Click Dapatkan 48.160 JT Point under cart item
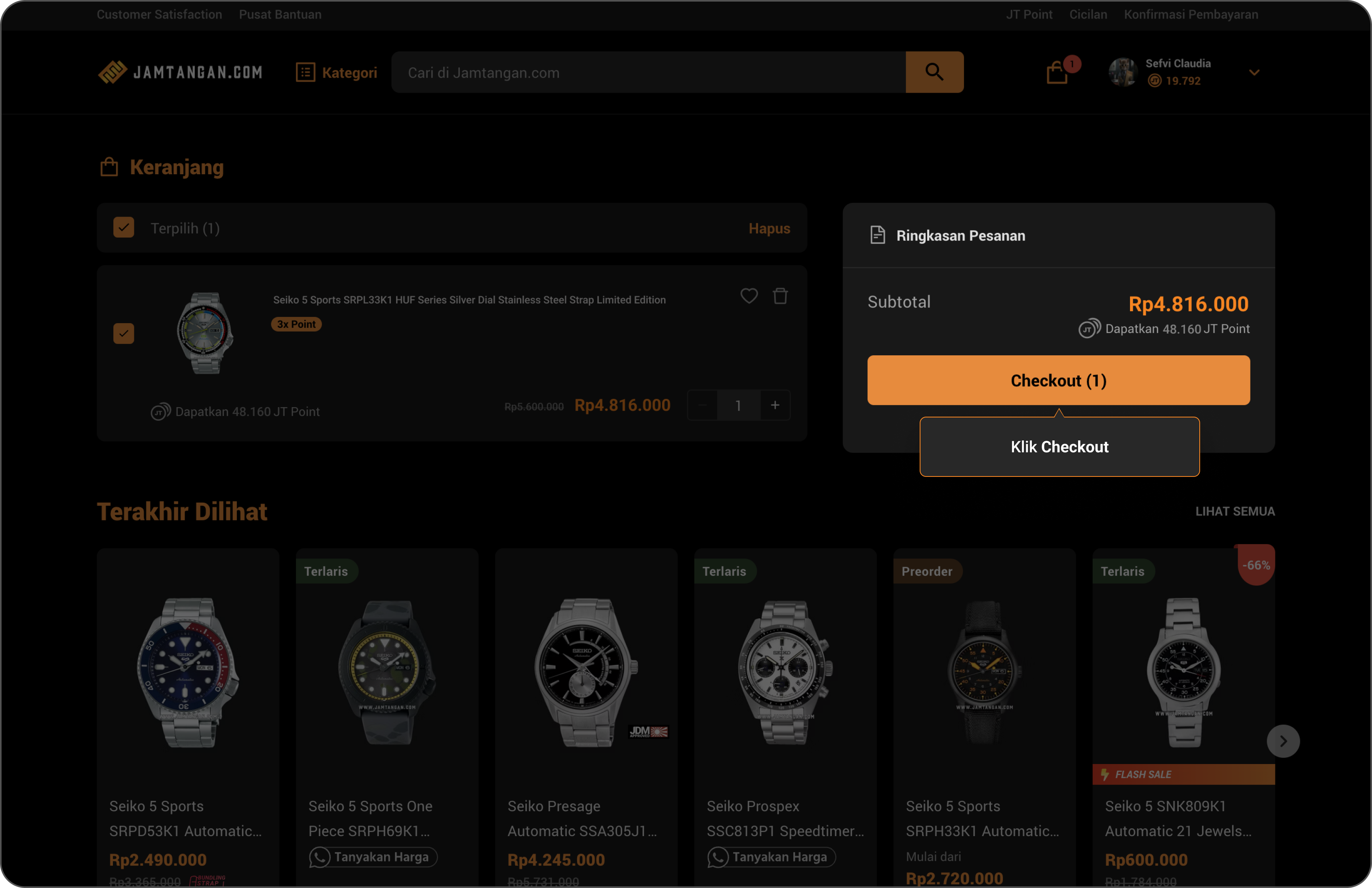 [x=235, y=412]
